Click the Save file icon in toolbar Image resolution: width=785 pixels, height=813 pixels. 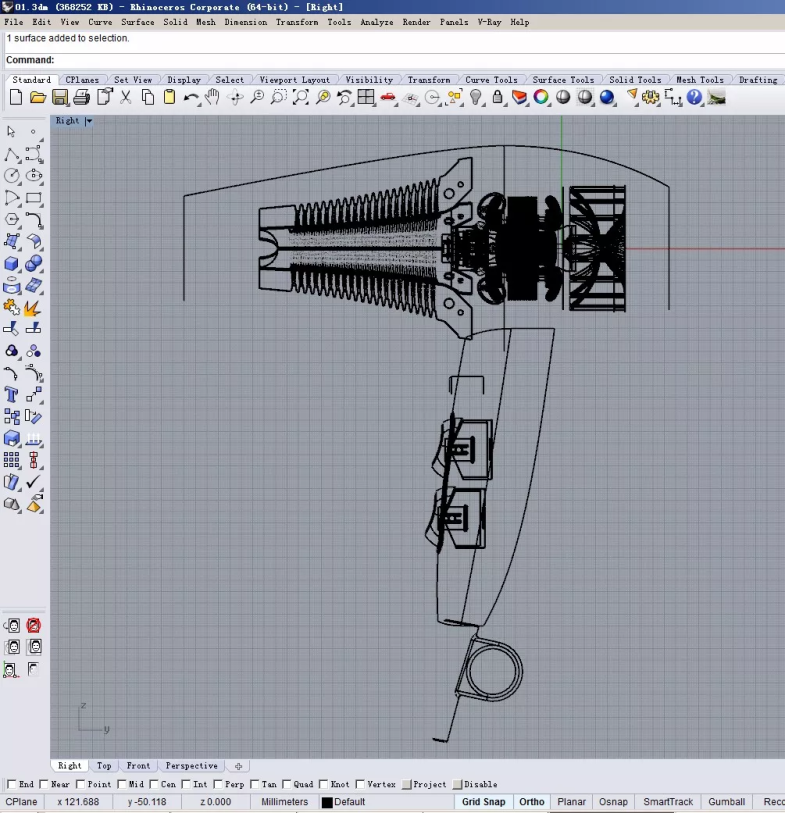(x=60, y=97)
